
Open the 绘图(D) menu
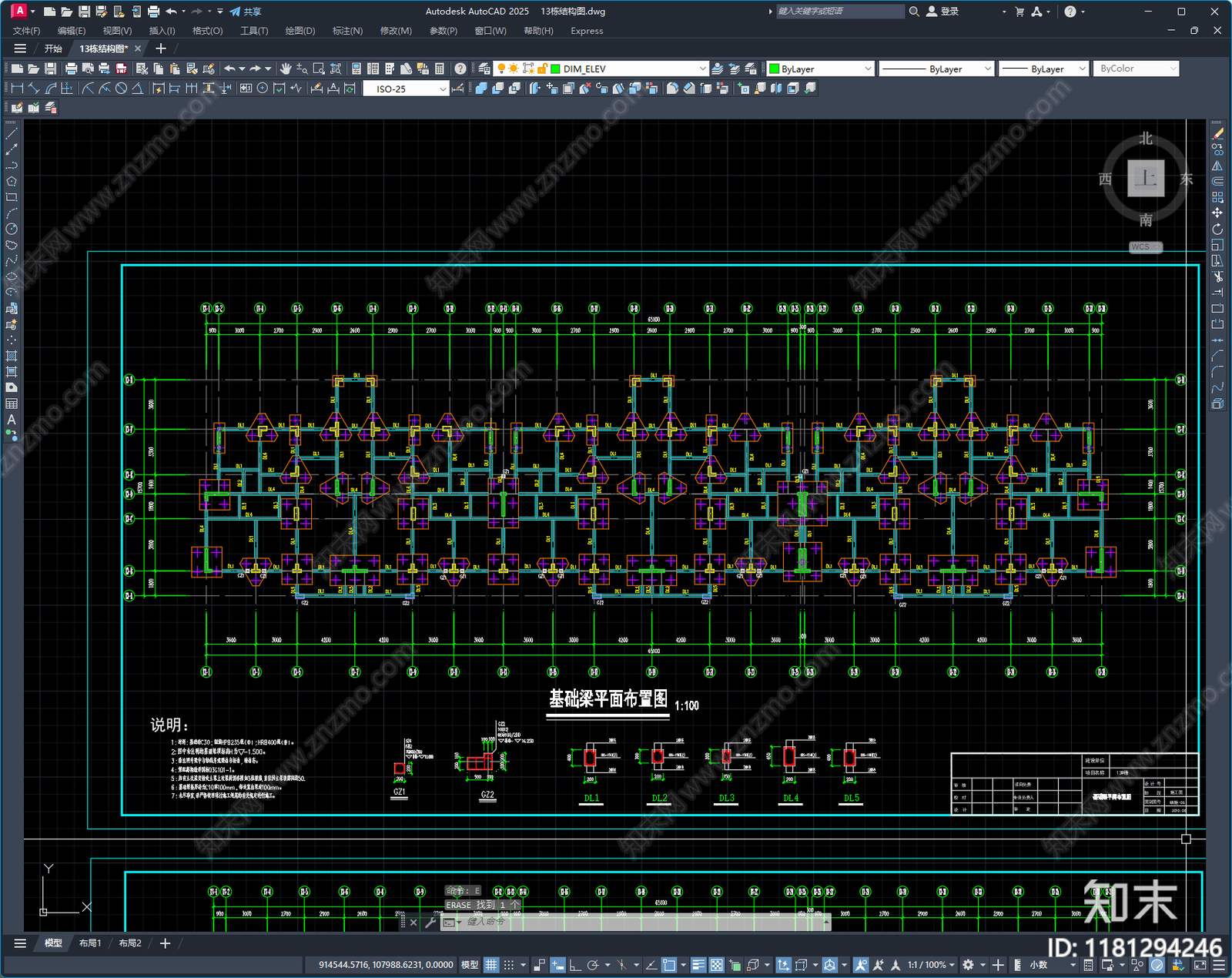[x=300, y=31]
